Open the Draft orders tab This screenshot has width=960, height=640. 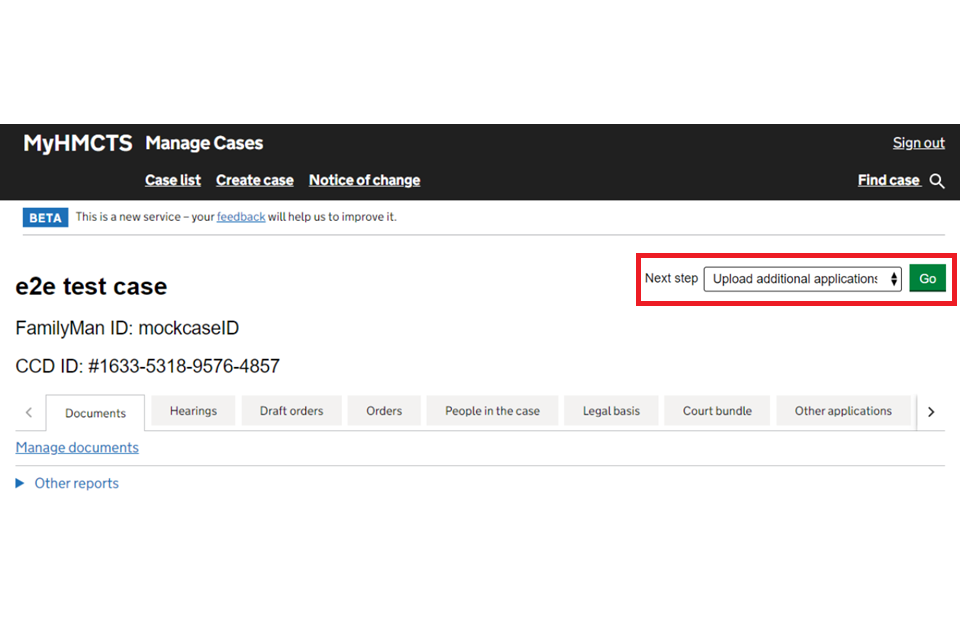[x=291, y=411]
